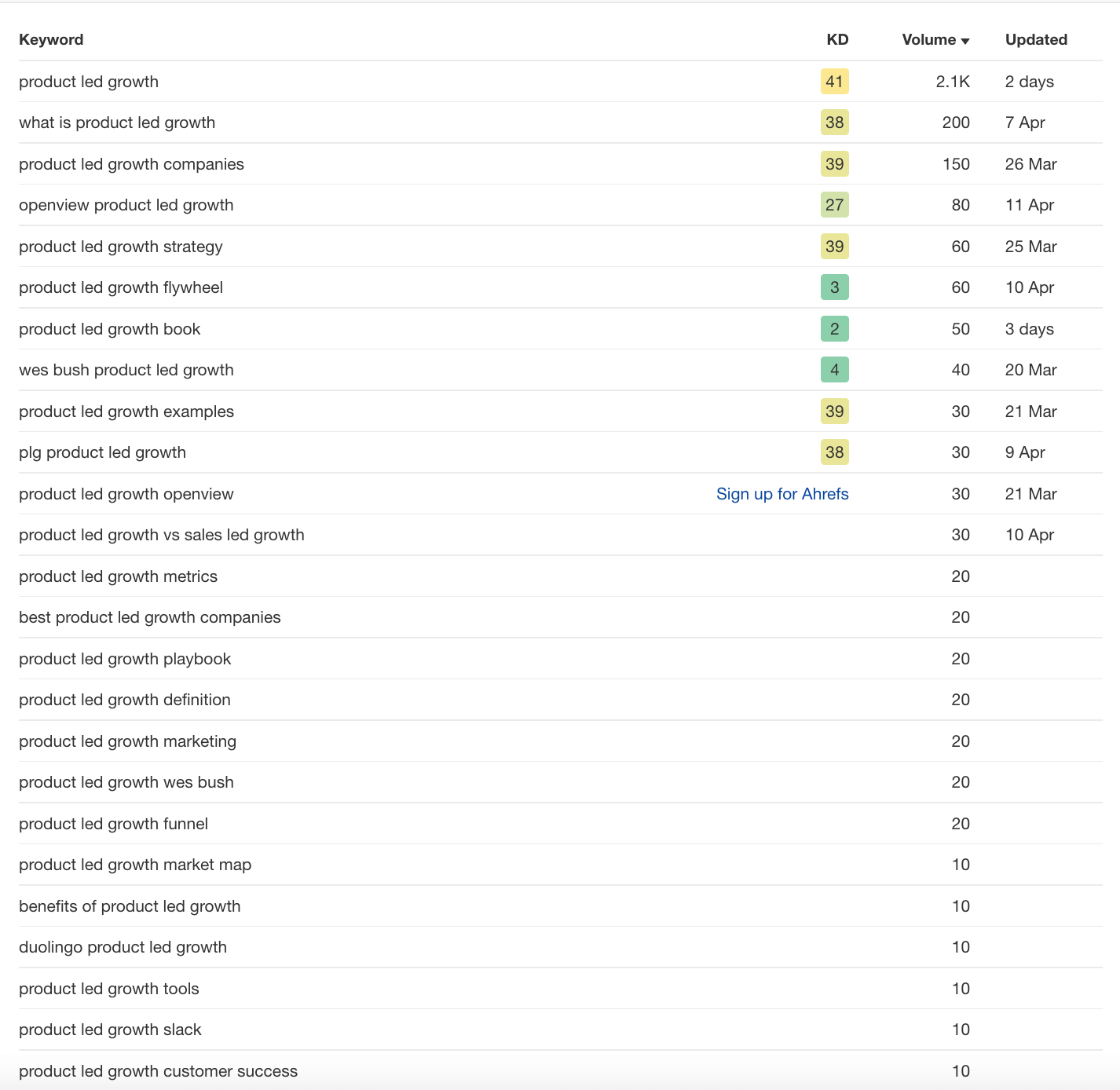Select keyword 'duolingo product led growth'
The width and height of the screenshot is (1120, 1090).
tap(123, 947)
